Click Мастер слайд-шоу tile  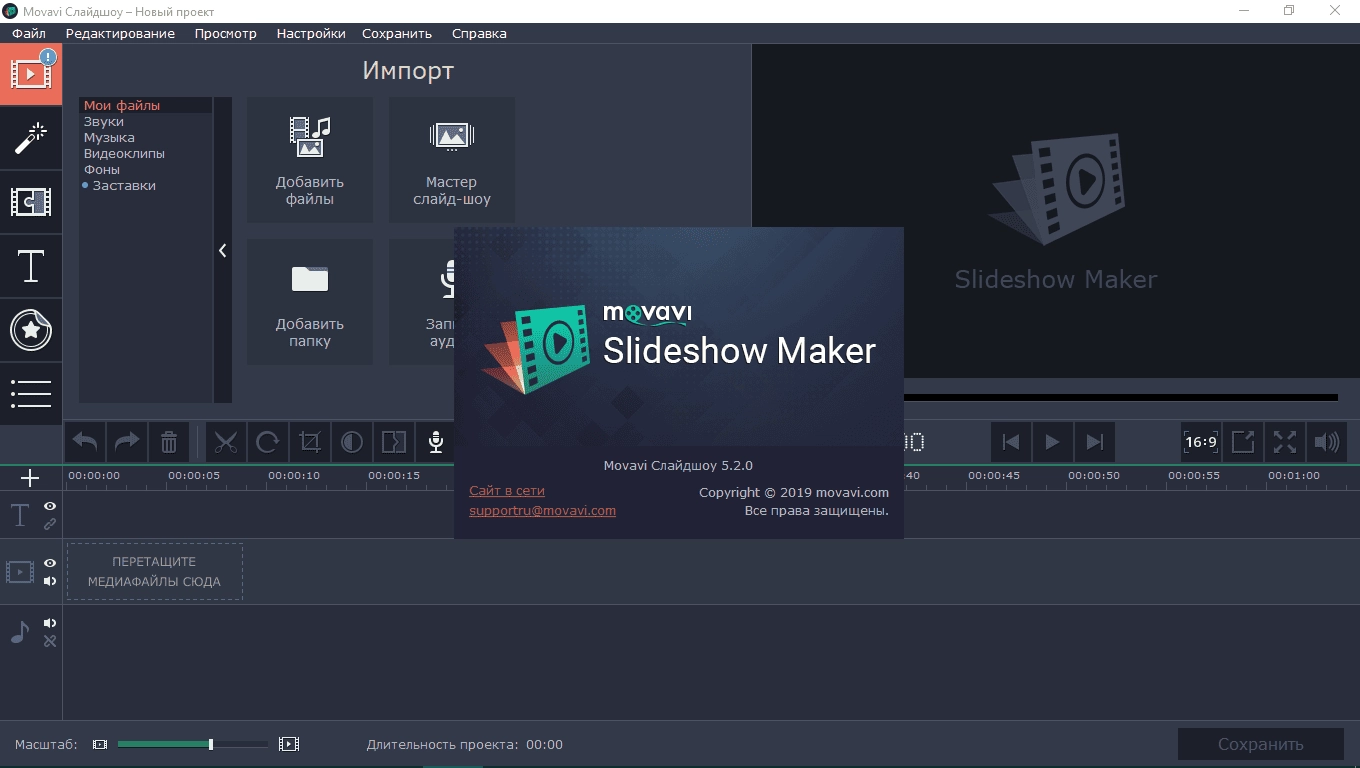(x=452, y=160)
